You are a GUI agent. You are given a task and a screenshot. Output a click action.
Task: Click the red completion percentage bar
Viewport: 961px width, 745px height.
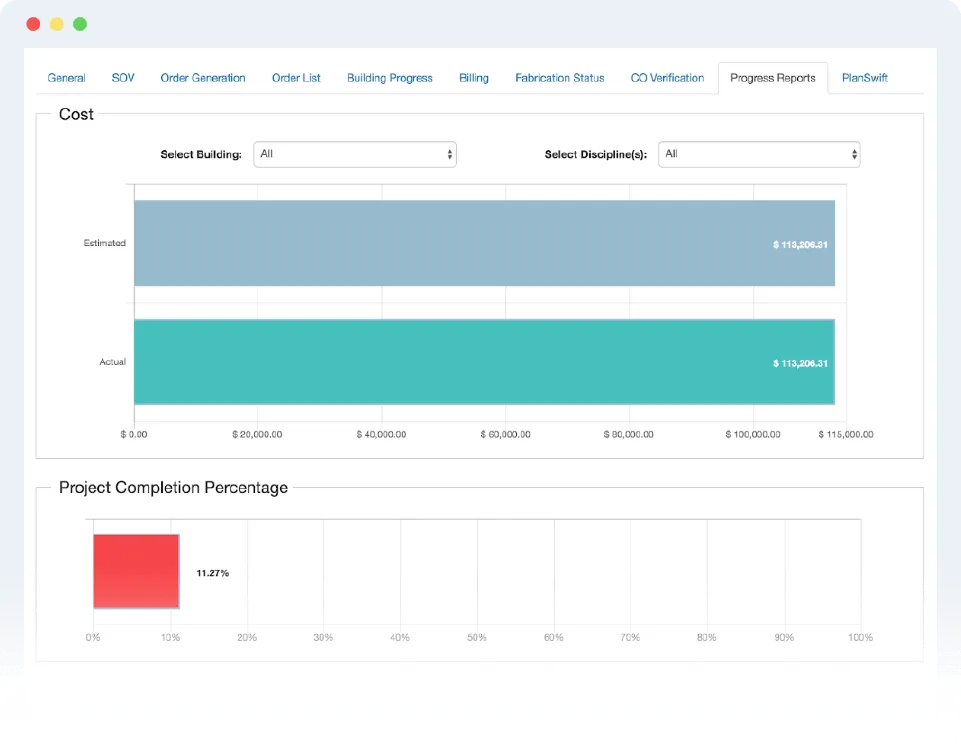136,571
